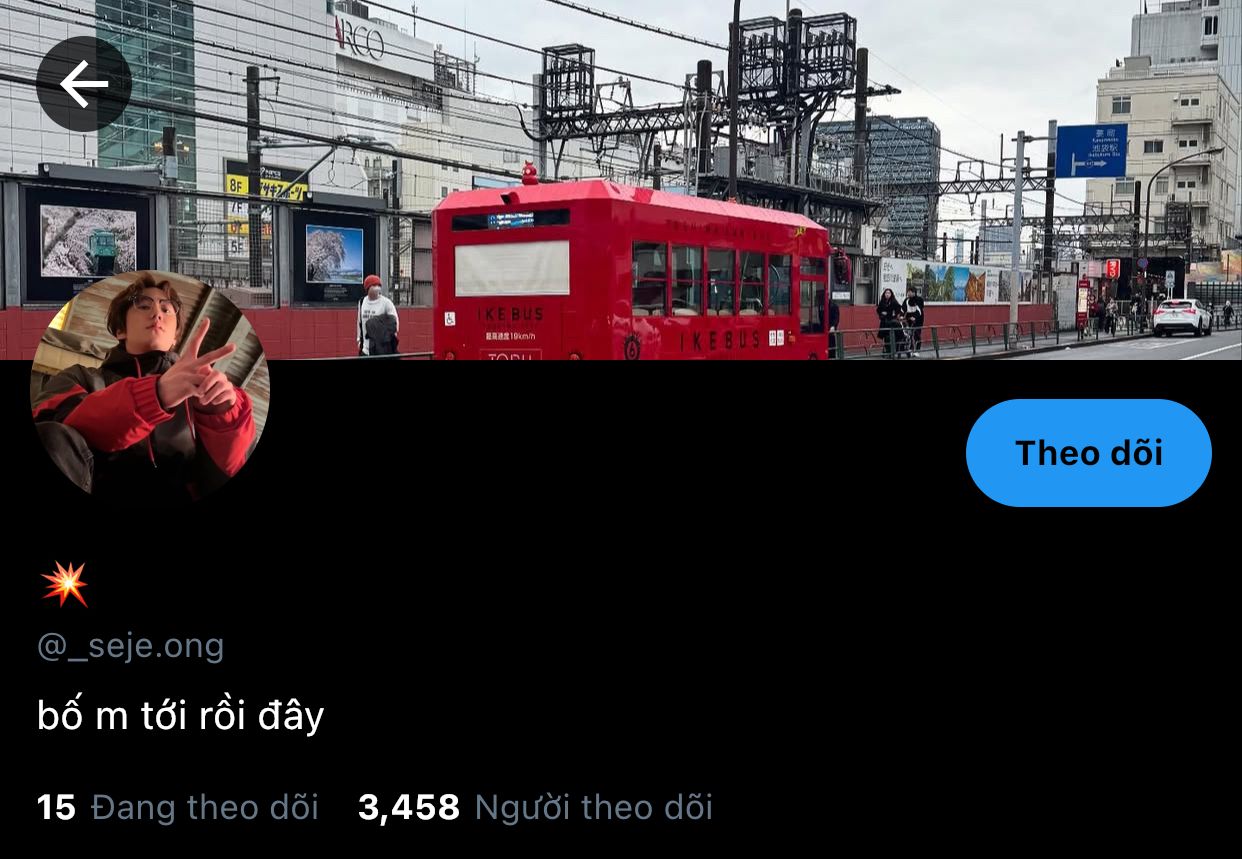
Task: Click the framed cherry blossom poster
Action: 334,254
